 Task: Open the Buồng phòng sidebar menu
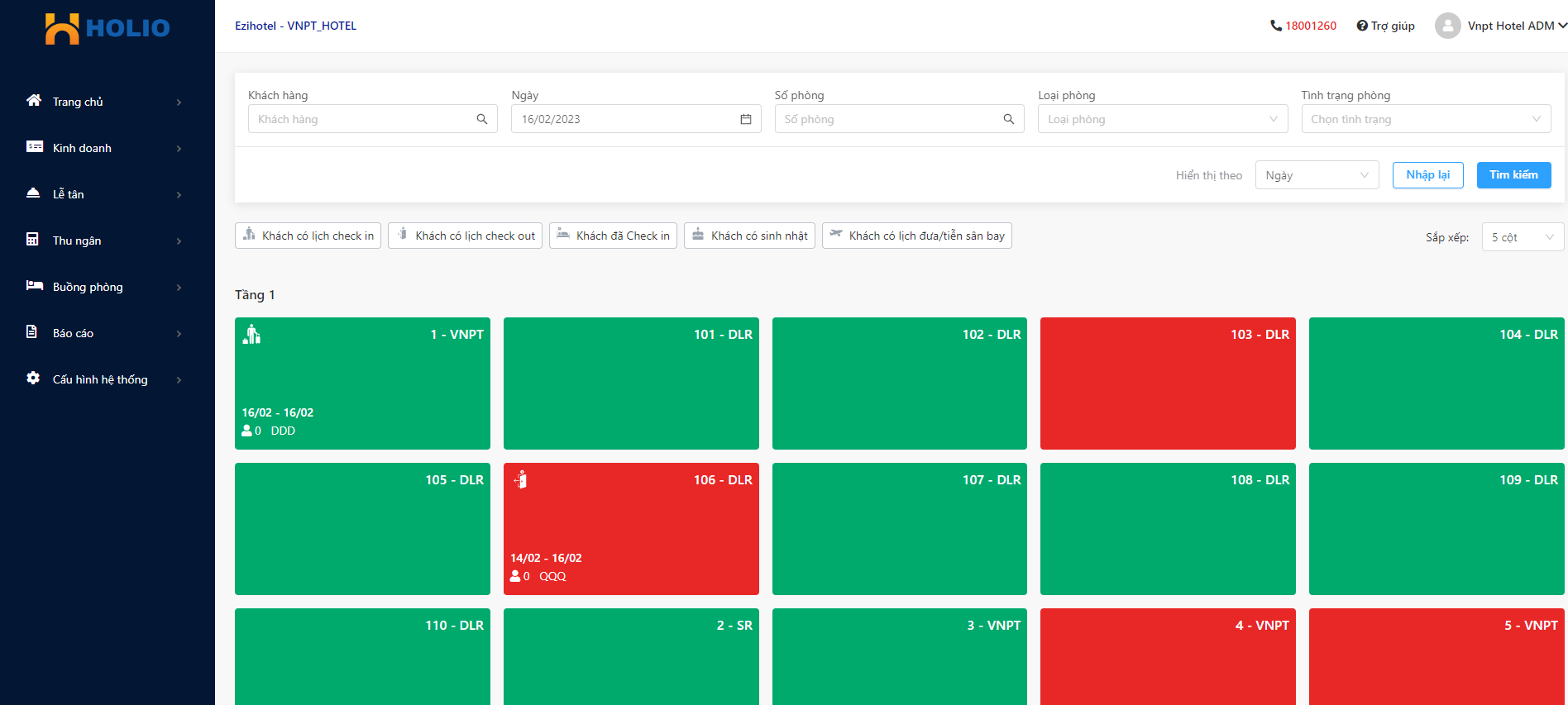pyautogui.click(x=103, y=287)
